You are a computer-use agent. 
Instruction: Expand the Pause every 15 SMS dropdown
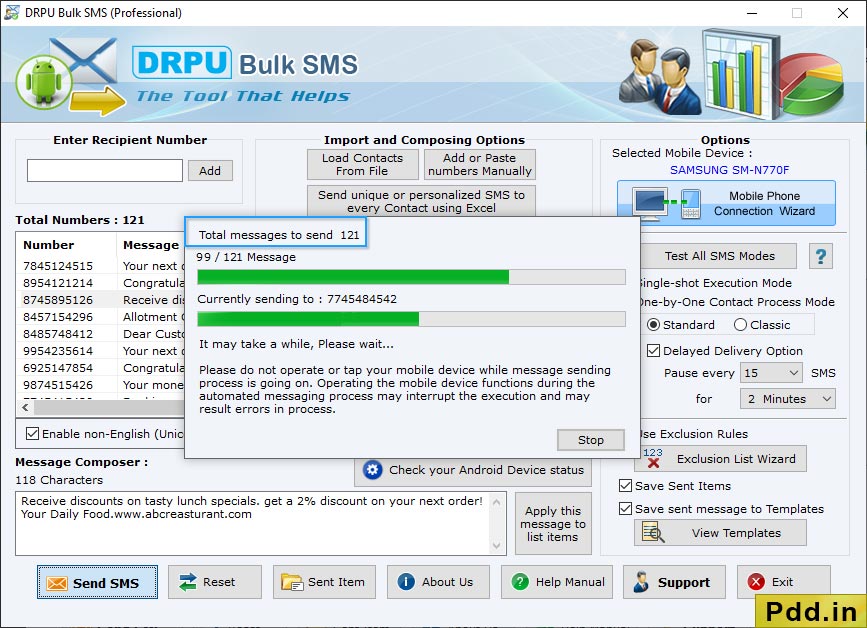pos(772,373)
